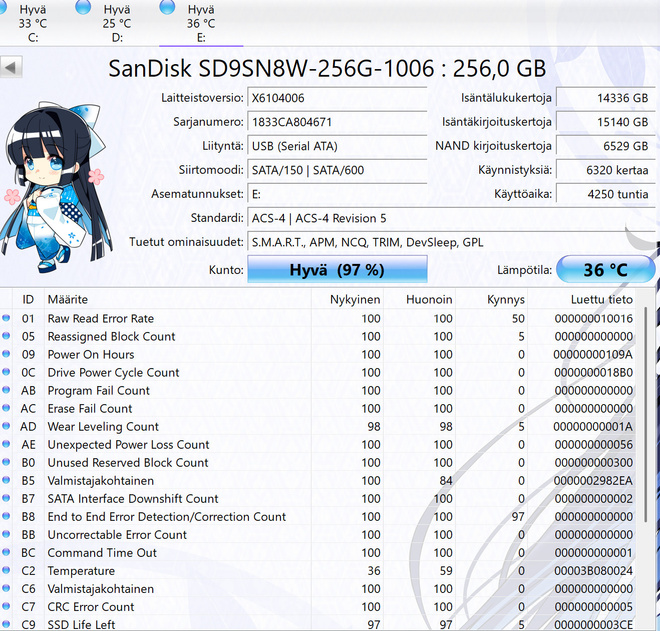The height and width of the screenshot is (631, 660).
Task: Click the status orb of Uncorrectable Error Count
Action: tap(6, 534)
